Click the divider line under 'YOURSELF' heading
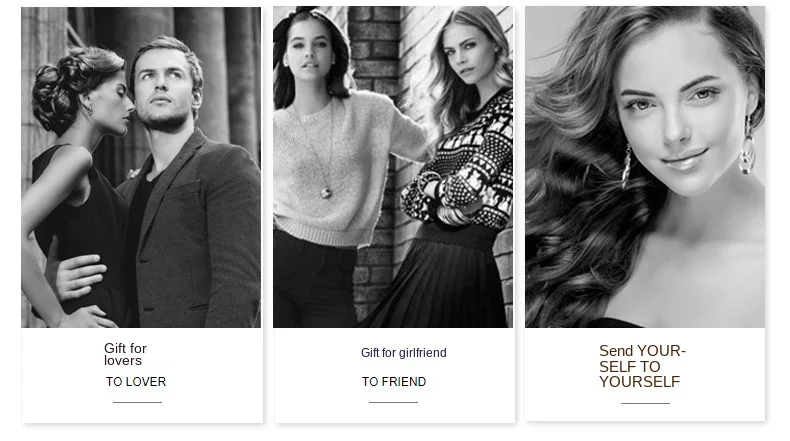790x441 pixels. click(x=645, y=403)
